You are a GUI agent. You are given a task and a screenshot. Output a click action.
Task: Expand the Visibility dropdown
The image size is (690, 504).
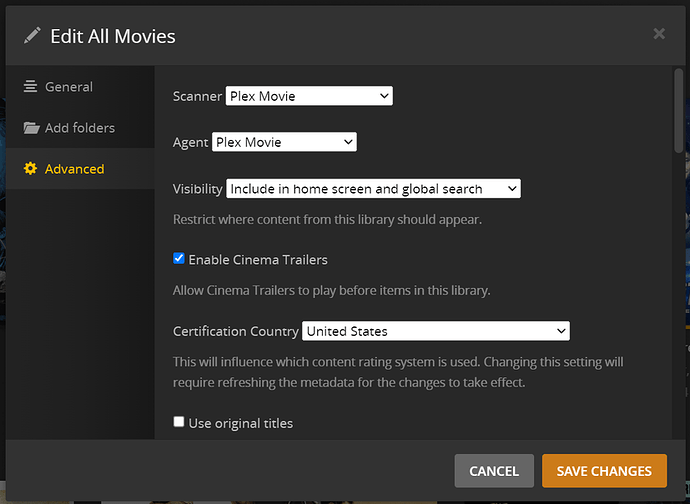click(374, 188)
